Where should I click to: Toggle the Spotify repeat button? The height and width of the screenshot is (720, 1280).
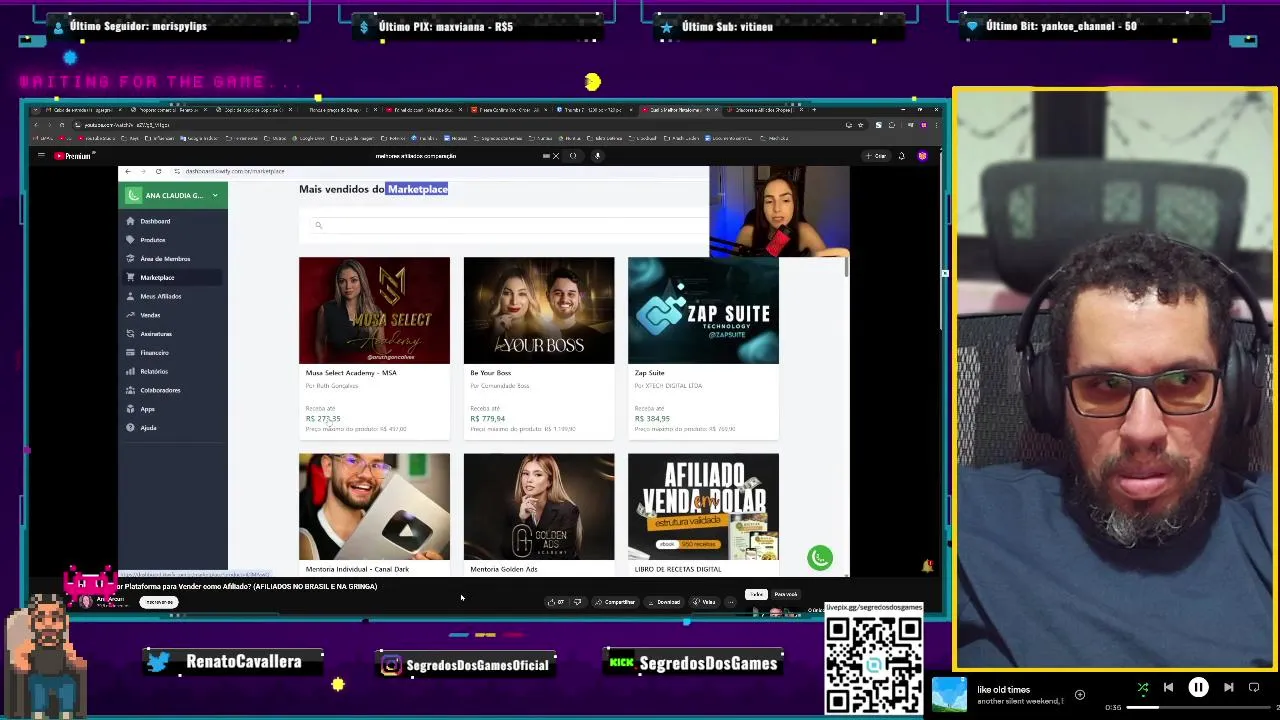tap(1254, 688)
